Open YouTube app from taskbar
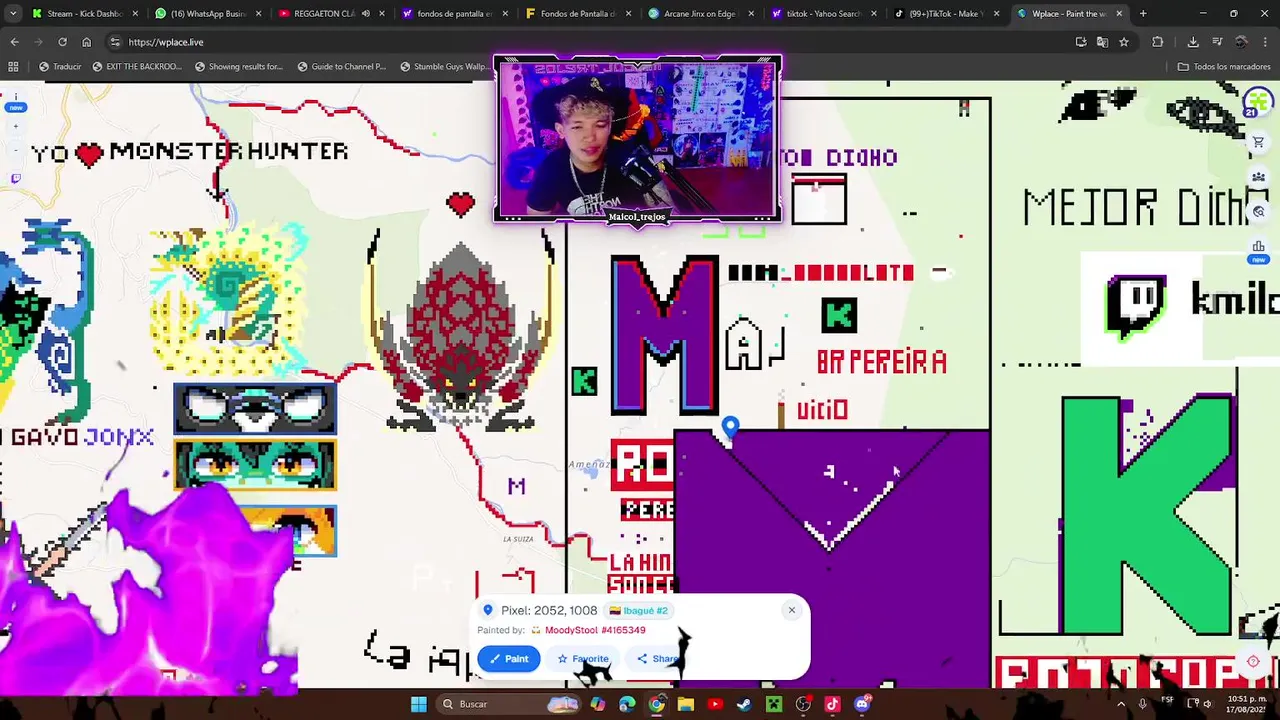Image resolution: width=1280 pixels, height=720 pixels. pos(715,704)
